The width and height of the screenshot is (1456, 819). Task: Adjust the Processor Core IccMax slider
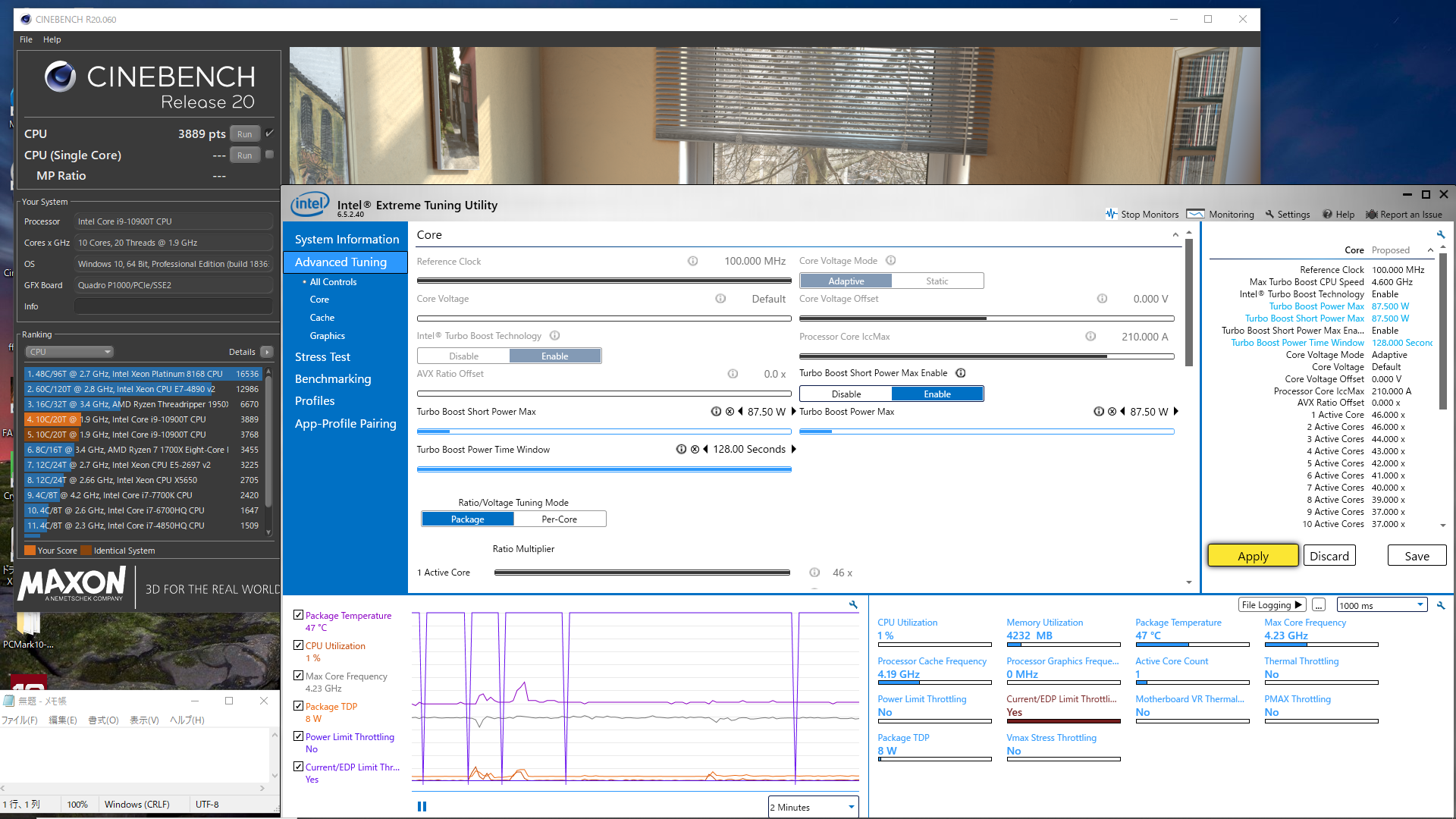click(987, 356)
